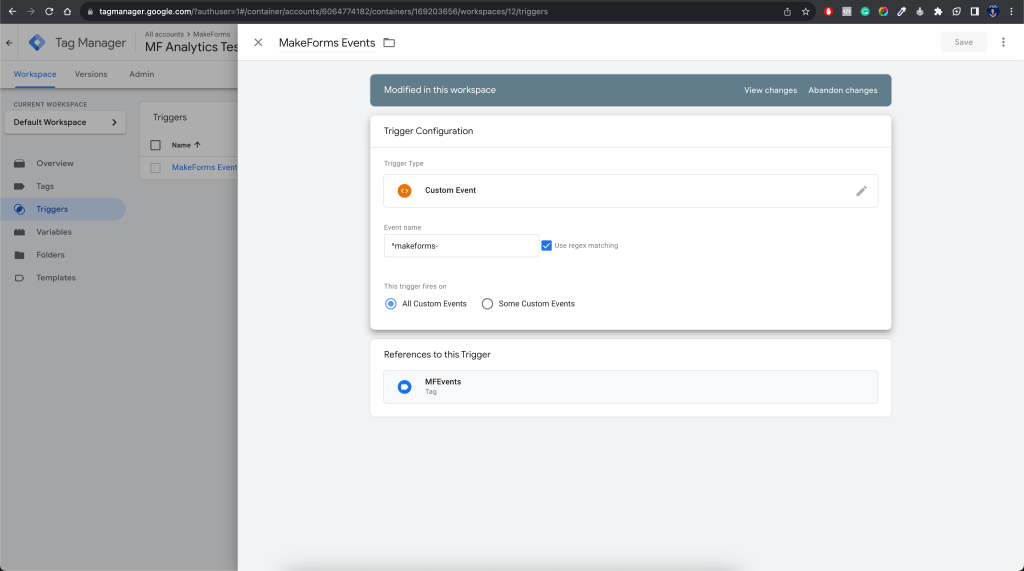Screen dimensions: 1024x571
Task: Open the MFEvents tag reference
Action: [x=630, y=387]
